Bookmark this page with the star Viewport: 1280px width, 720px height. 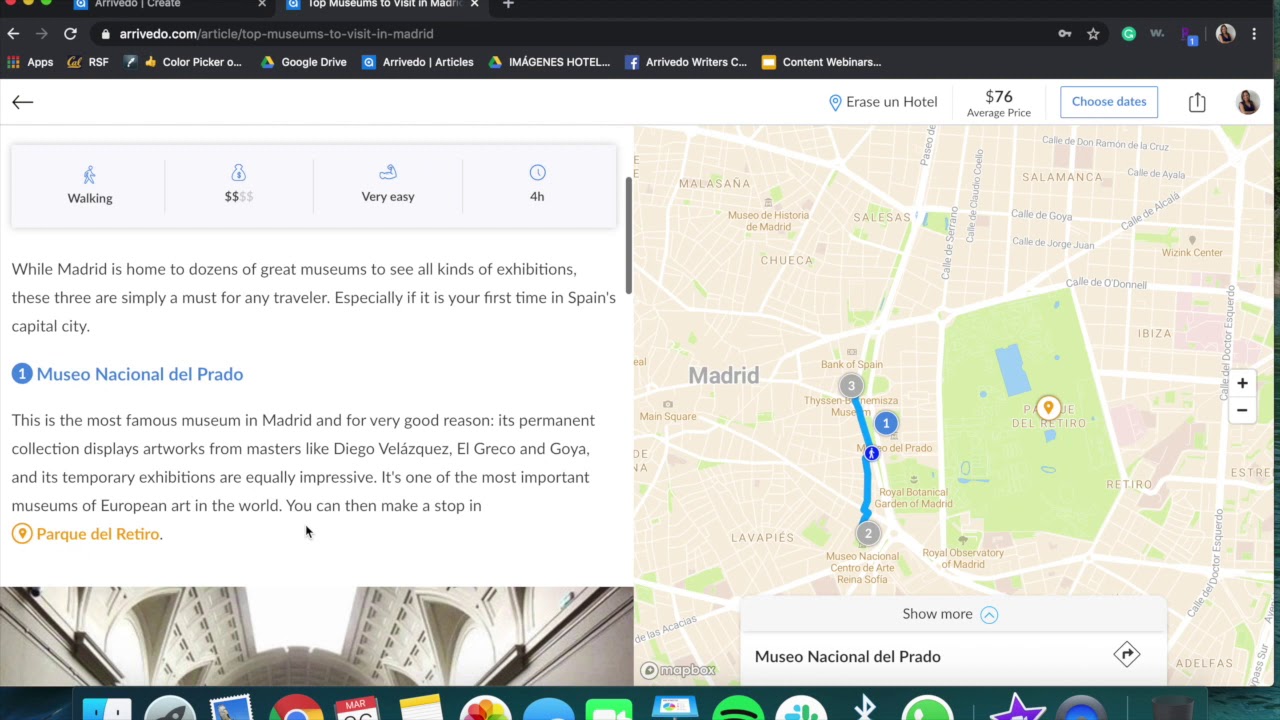coord(1093,33)
